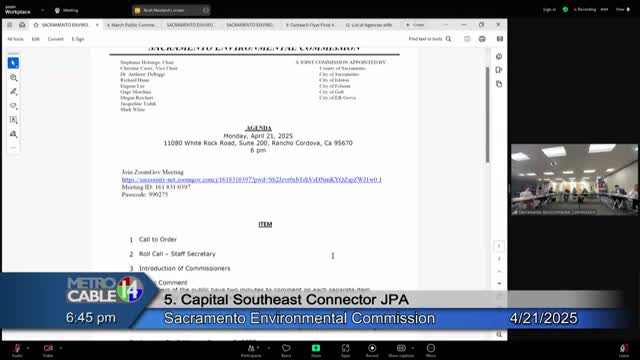Open the More options icon in Zoom

431,350
